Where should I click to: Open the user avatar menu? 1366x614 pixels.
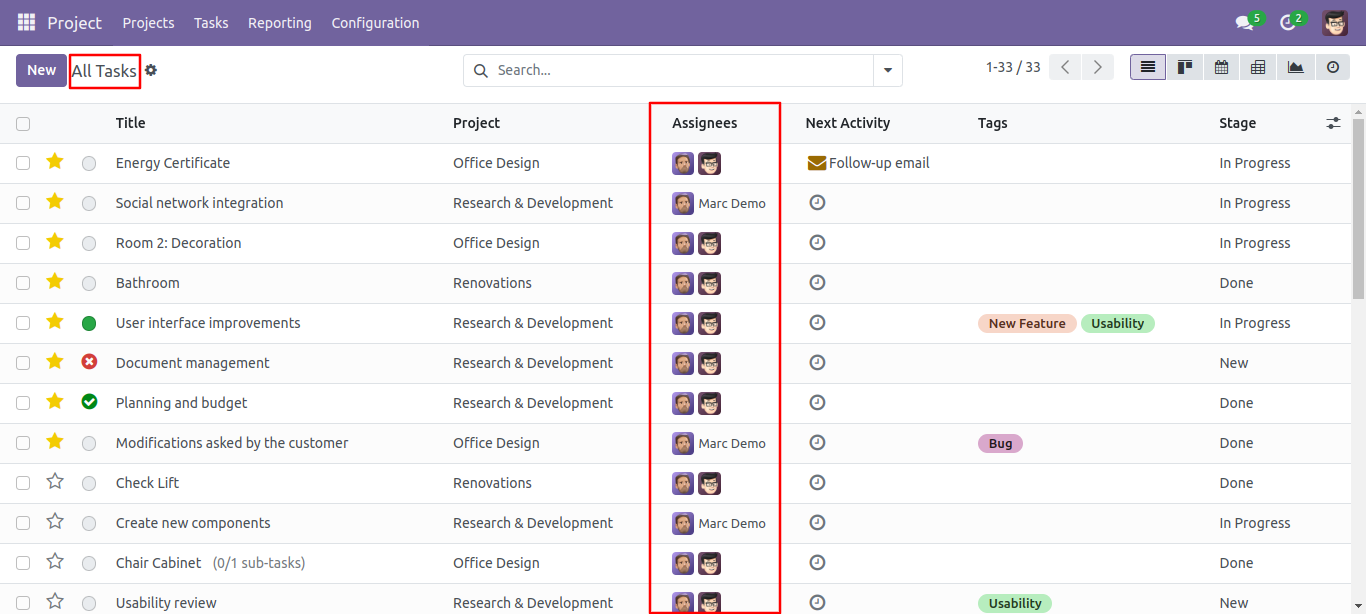coord(1335,22)
